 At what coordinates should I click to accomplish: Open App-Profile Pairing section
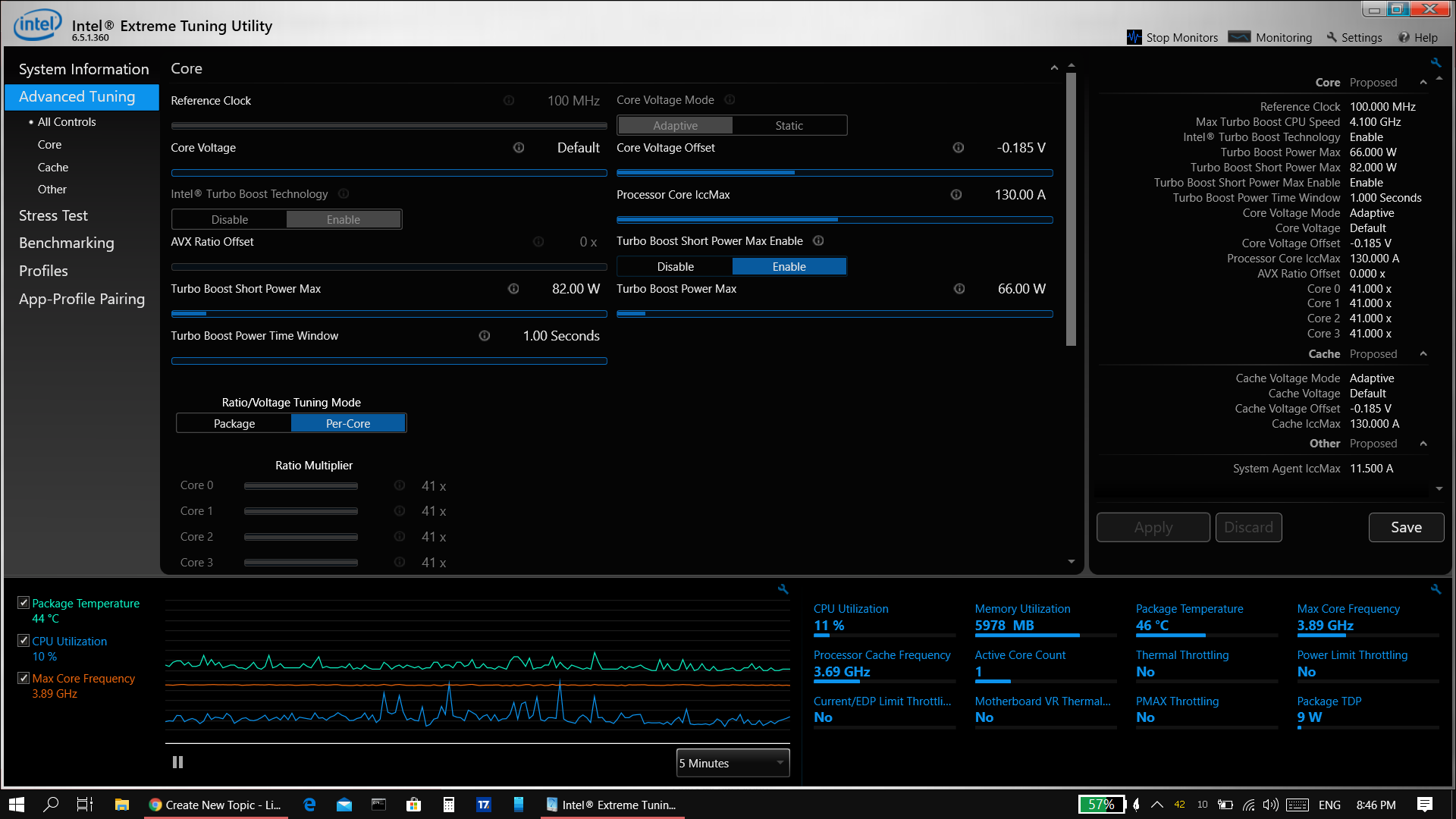[82, 300]
